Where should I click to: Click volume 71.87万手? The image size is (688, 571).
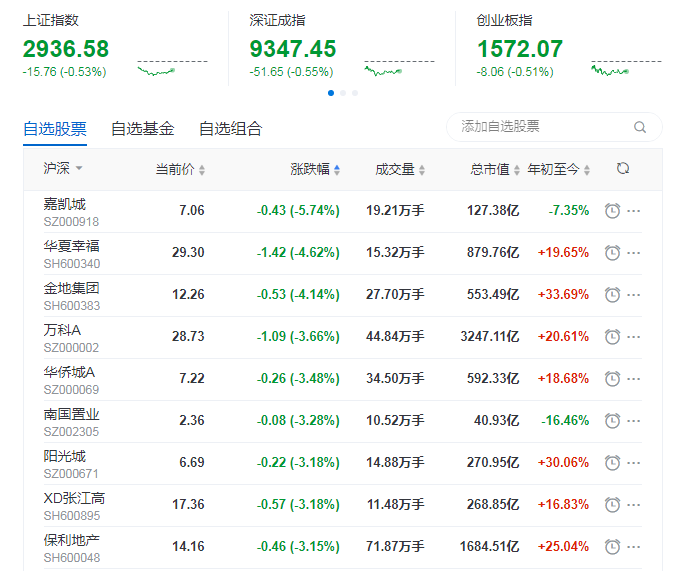coord(395,546)
